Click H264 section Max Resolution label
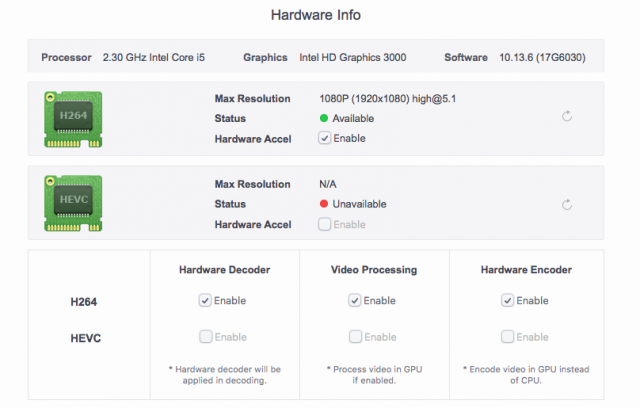 pyautogui.click(x=253, y=99)
